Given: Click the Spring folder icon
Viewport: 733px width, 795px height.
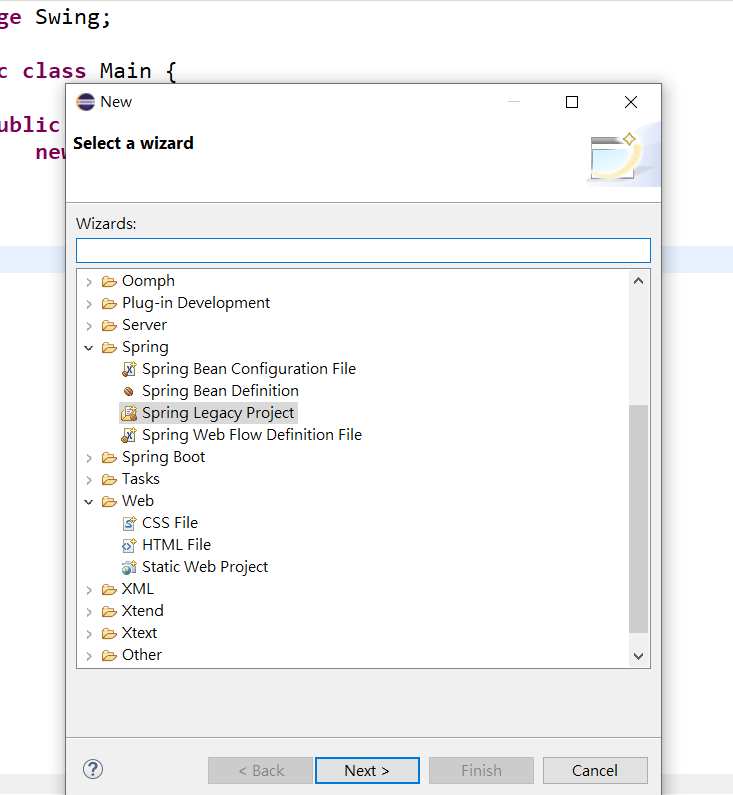Looking at the screenshot, I should (x=109, y=347).
